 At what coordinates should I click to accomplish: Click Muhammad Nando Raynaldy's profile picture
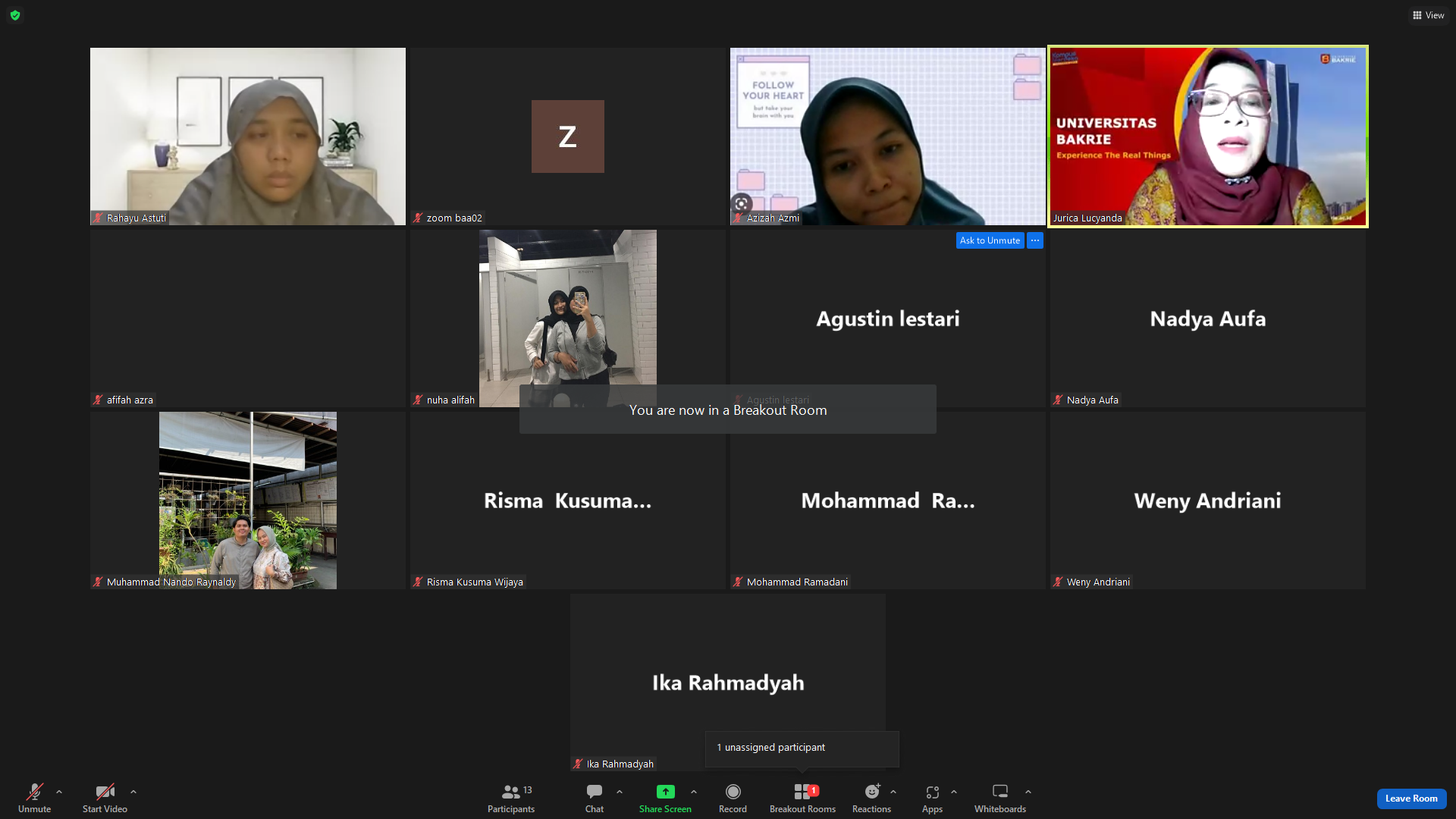click(248, 500)
